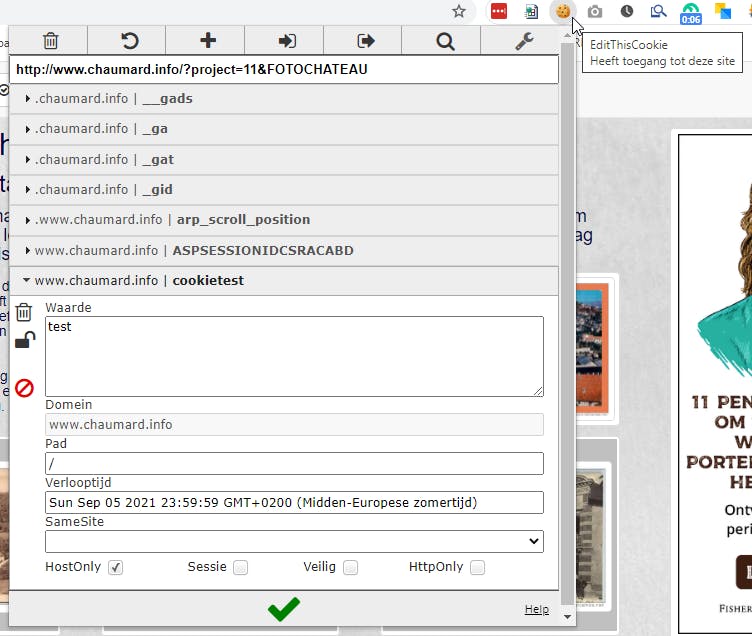This screenshot has width=752, height=636.
Task: Reset cookies using the undo arrow icon
Action: point(129,41)
